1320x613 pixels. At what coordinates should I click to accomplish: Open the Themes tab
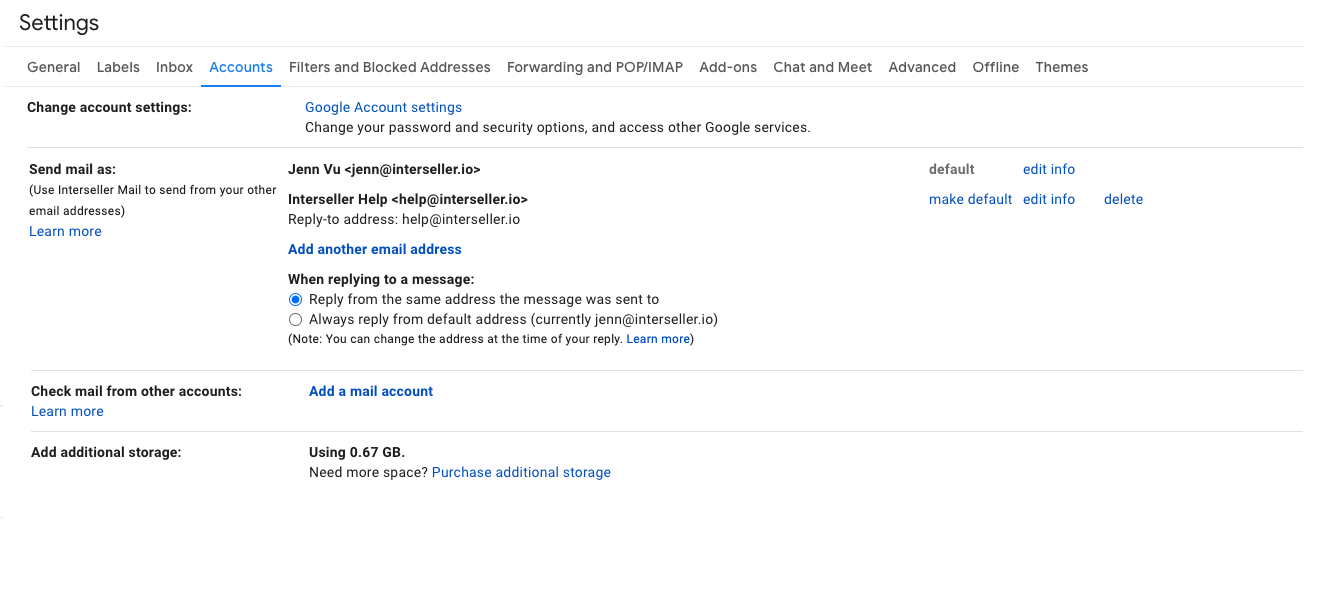tap(1061, 67)
